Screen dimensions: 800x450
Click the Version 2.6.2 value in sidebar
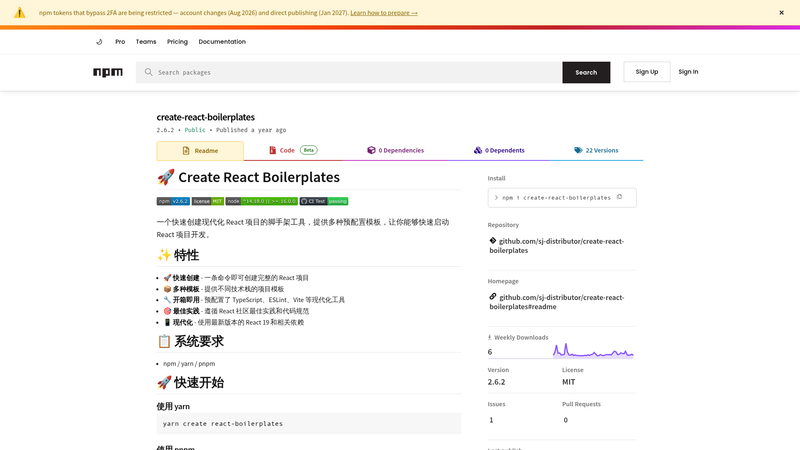496,382
